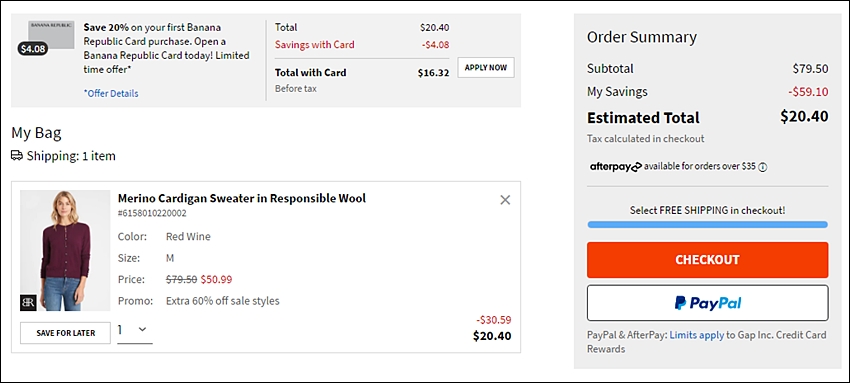Click the quantity dropdown chevron arrow
Viewport: 850px width, 383px height.
point(143,329)
